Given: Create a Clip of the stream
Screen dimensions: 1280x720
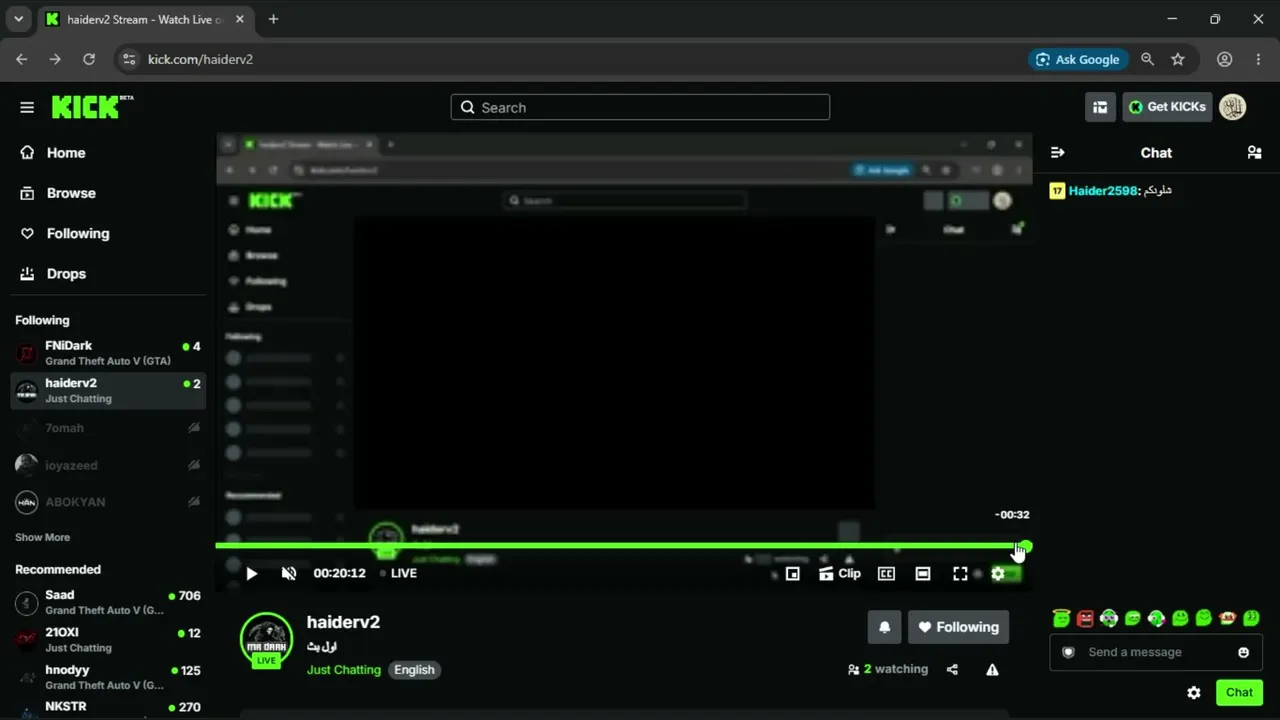Looking at the screenshot, I should (840, 573).
